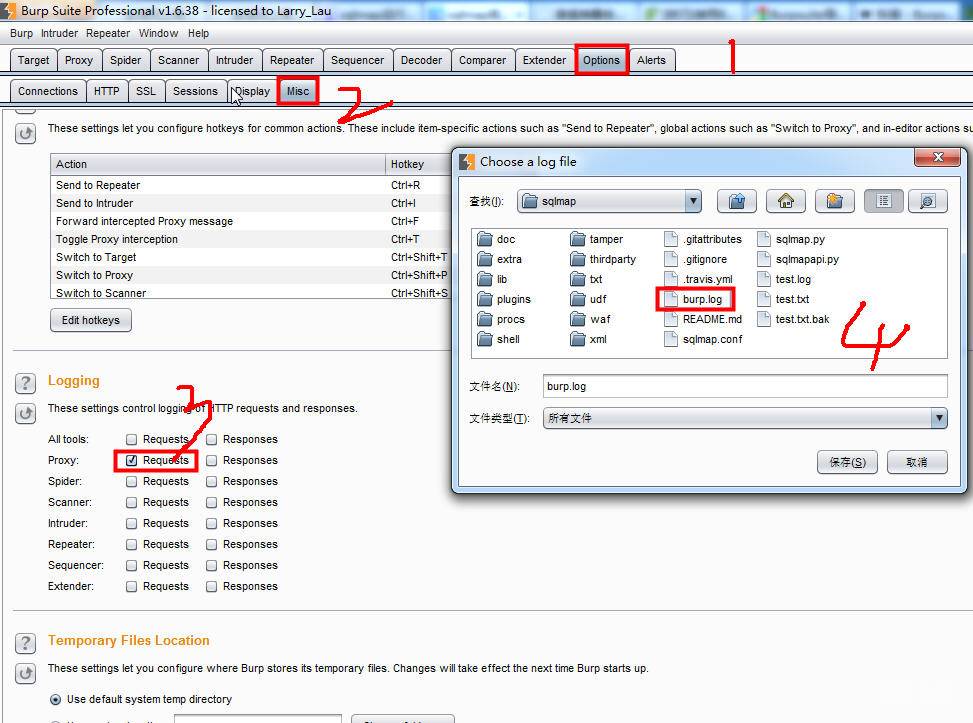The height and width of the screenshot is (723, 973).
Task: Enable All tools Responses logging checkbox
Action: point(212,439)
